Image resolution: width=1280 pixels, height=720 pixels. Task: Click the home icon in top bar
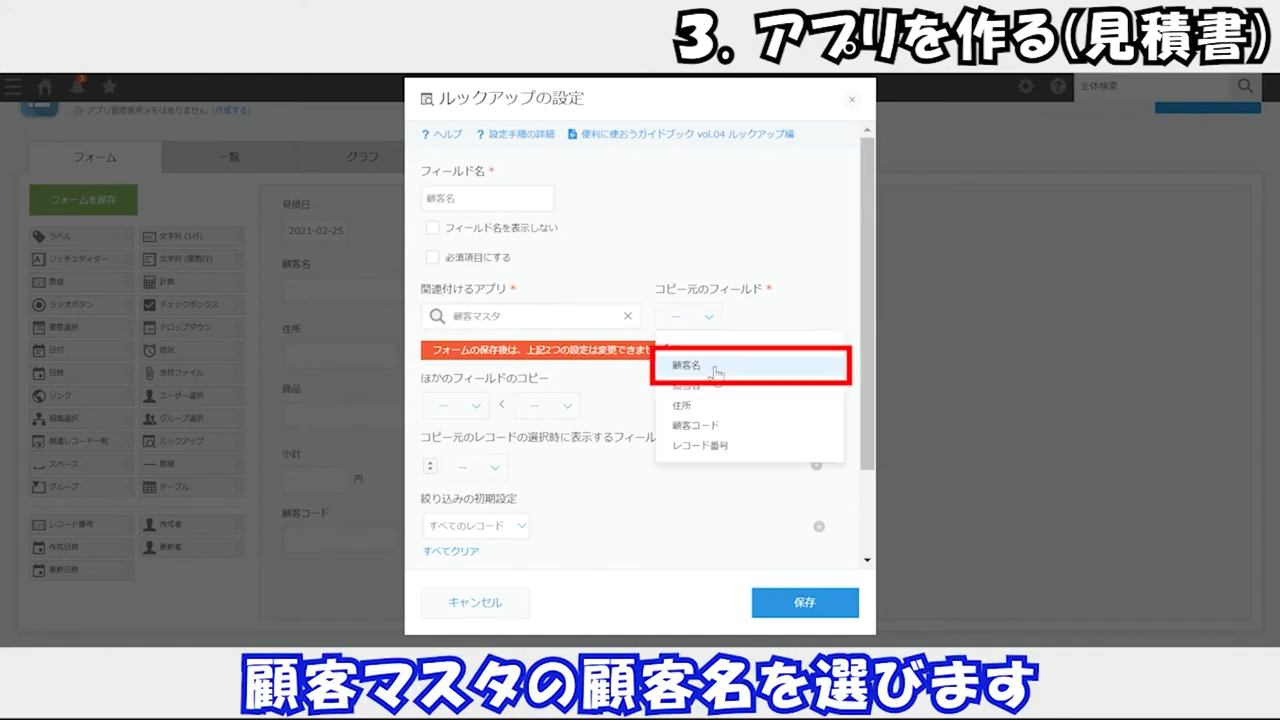(45, 87)
